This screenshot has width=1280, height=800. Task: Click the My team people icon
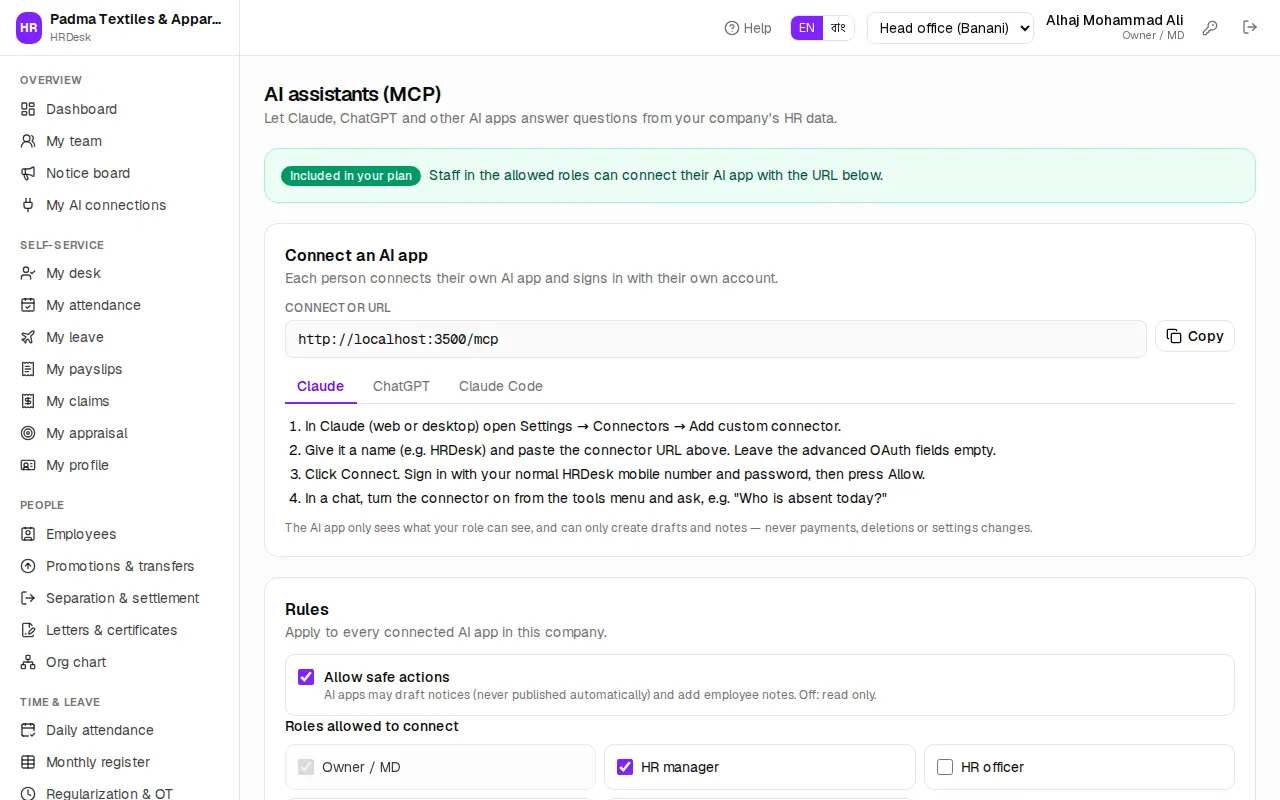click(28, 141)
